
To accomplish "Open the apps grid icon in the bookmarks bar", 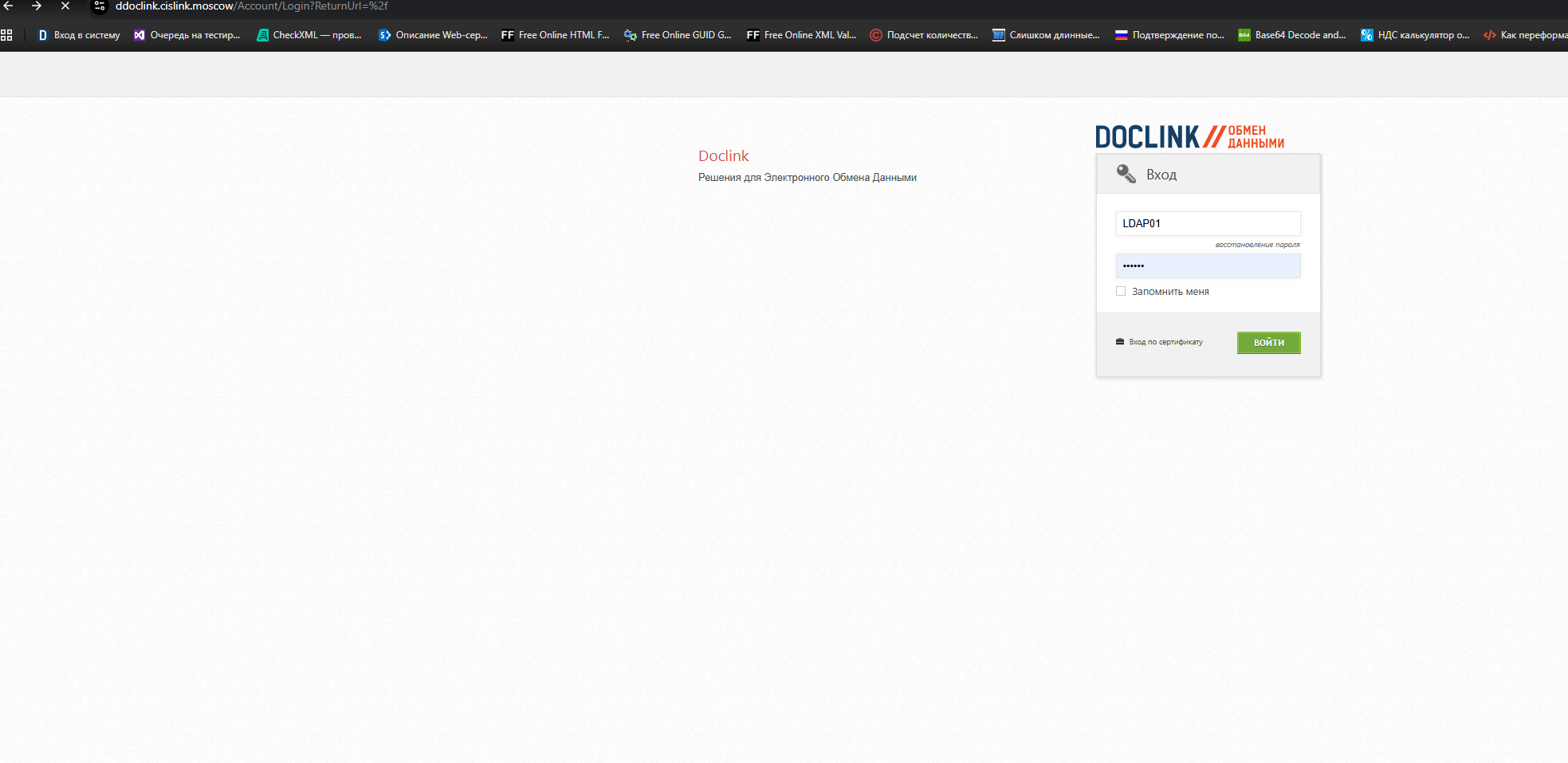I will pyautogui.click(x=6, y=35).
